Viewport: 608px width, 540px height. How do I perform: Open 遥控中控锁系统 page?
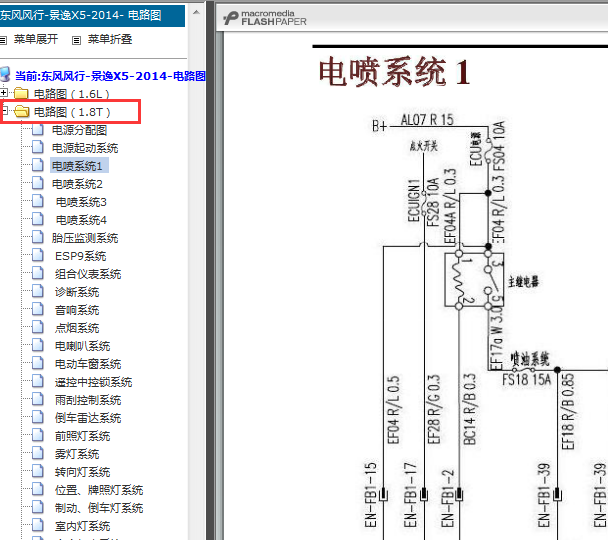pyautogui.click(x=93, y=382)
